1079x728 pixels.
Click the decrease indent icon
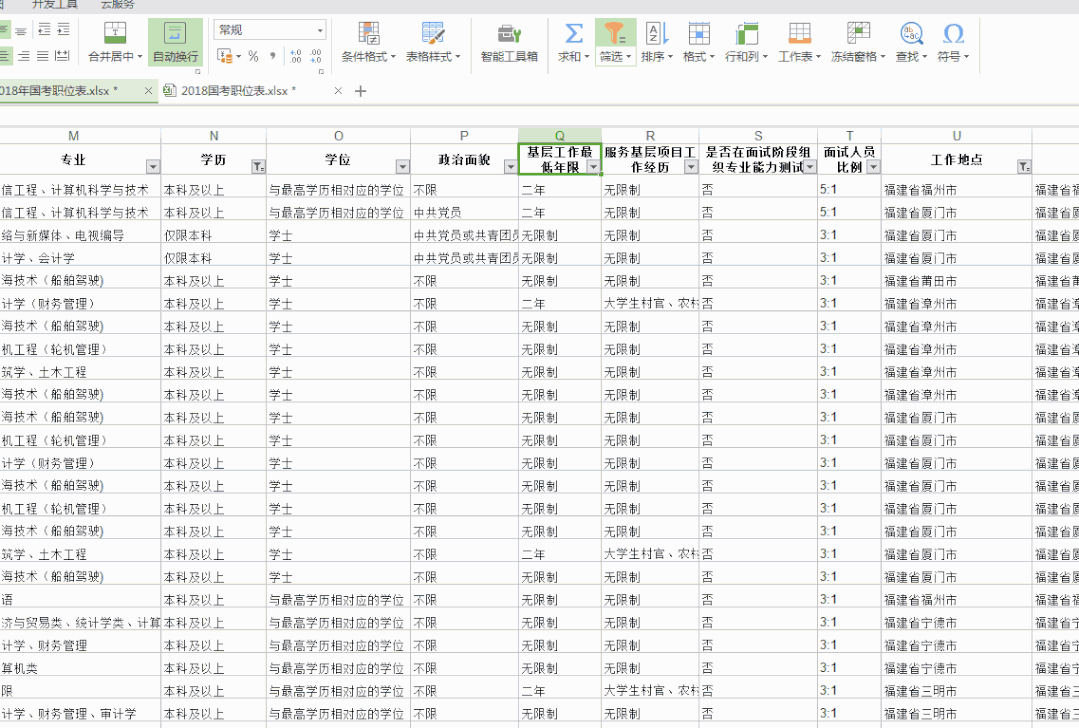(44, 30)
